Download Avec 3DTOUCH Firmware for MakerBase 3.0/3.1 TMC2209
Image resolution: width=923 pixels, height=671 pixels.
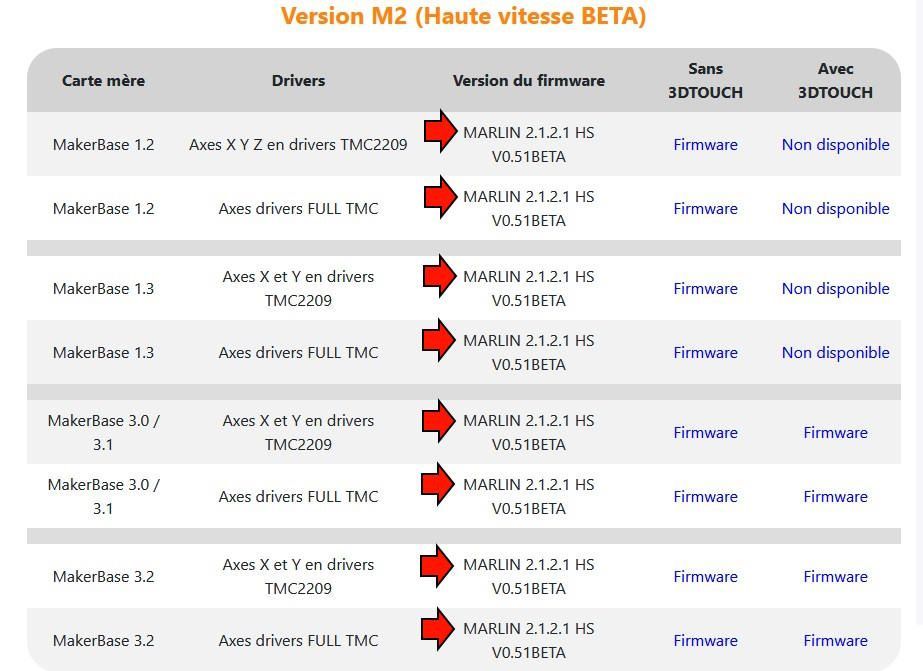[835, 432]
